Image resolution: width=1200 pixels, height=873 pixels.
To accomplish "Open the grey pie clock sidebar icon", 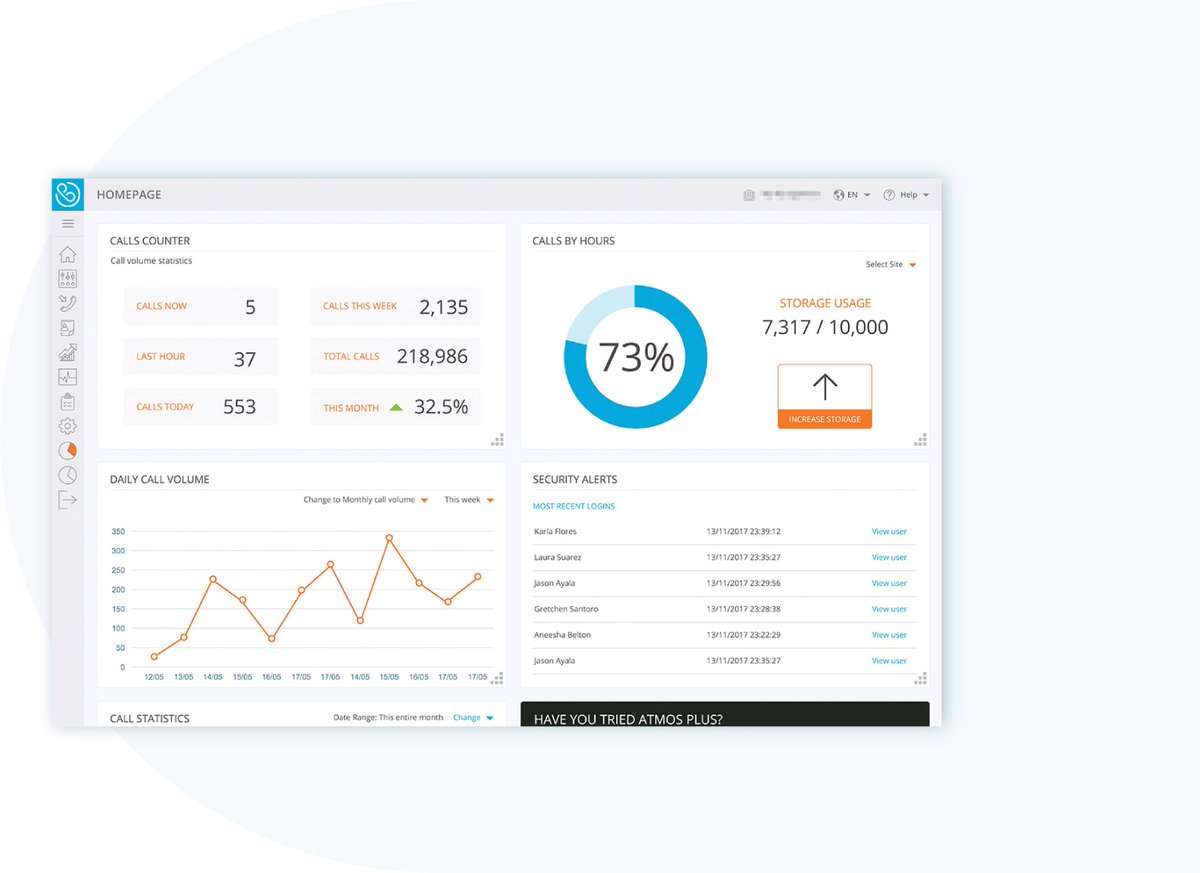I will point(68,476).
